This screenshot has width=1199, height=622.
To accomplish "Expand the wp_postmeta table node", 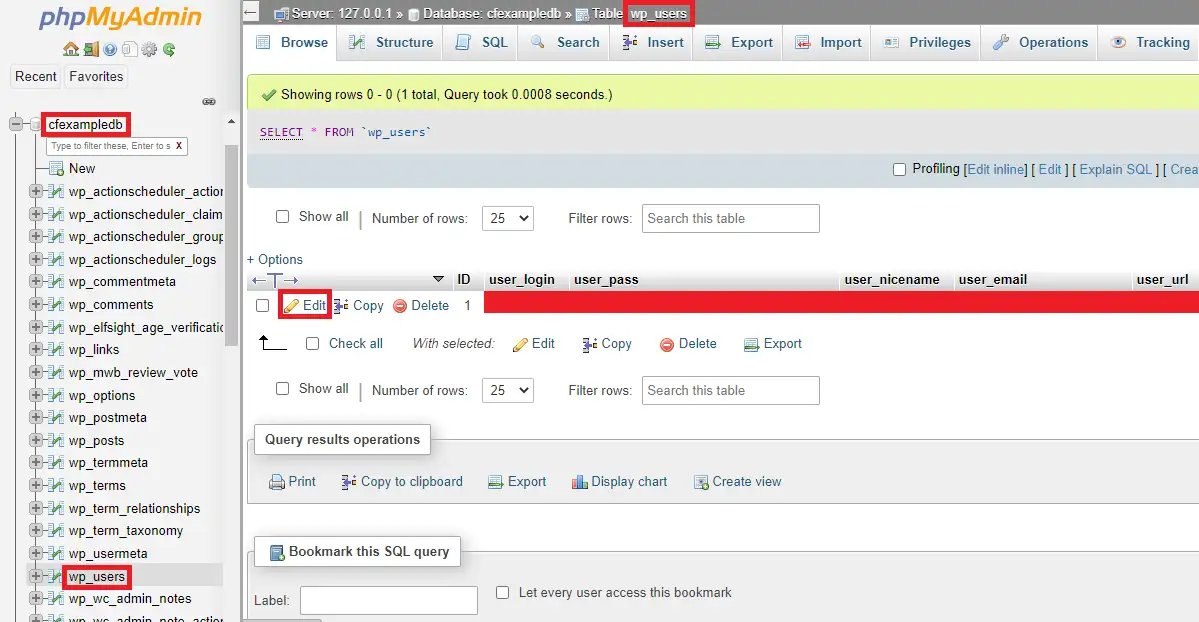I will pyautogui.click(x=35, y=417).
